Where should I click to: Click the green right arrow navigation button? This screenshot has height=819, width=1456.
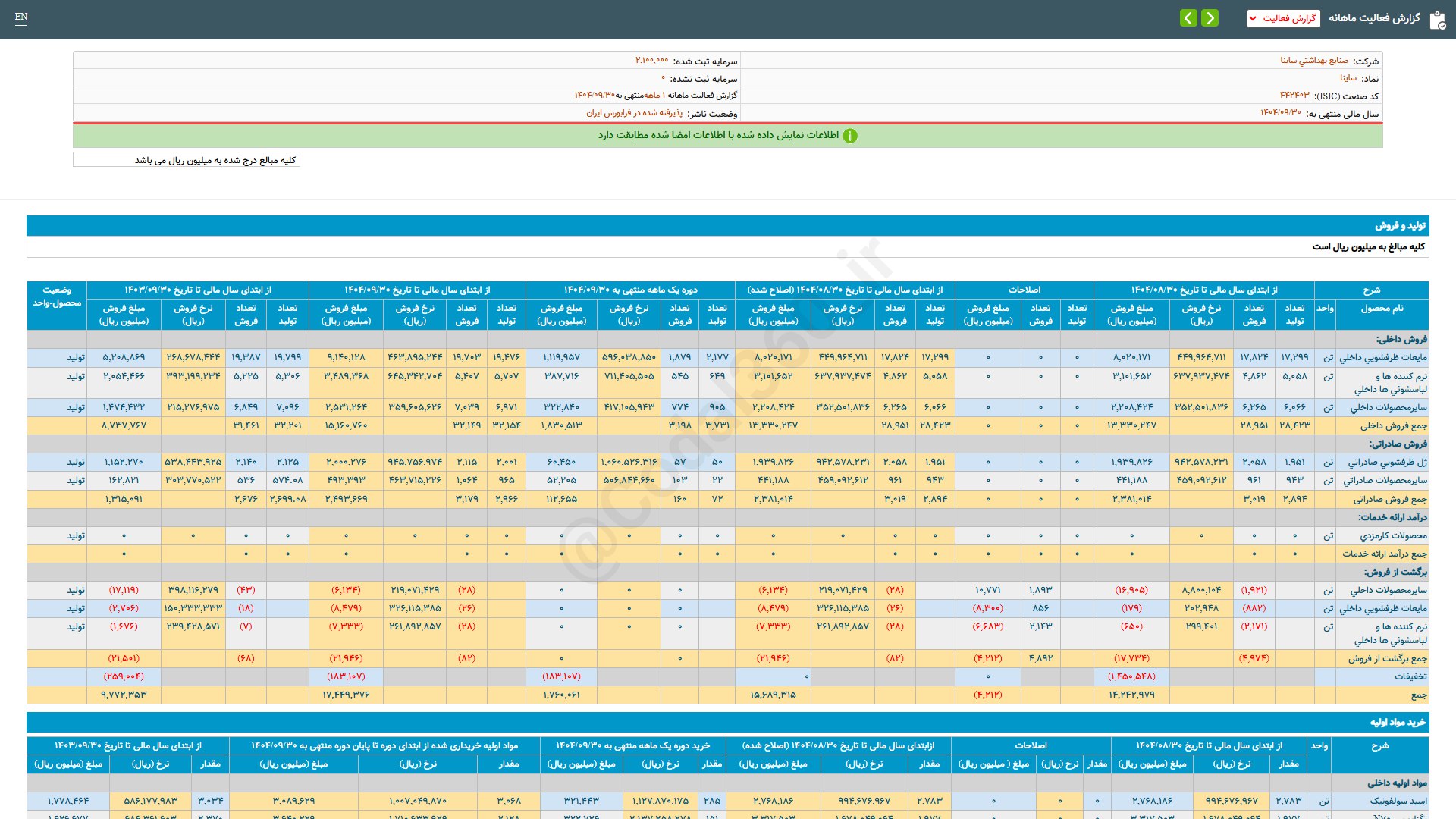click(1210, 17)
